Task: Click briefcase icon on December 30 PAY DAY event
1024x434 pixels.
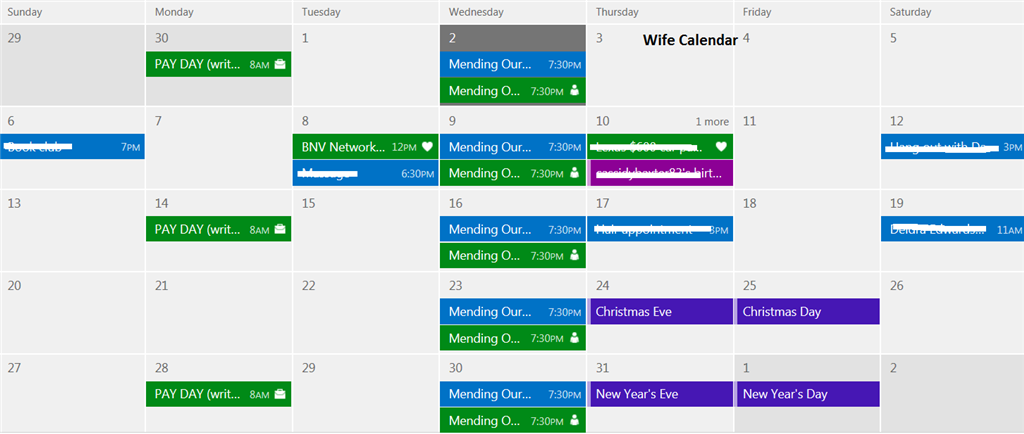Action: tap(280, 65)
